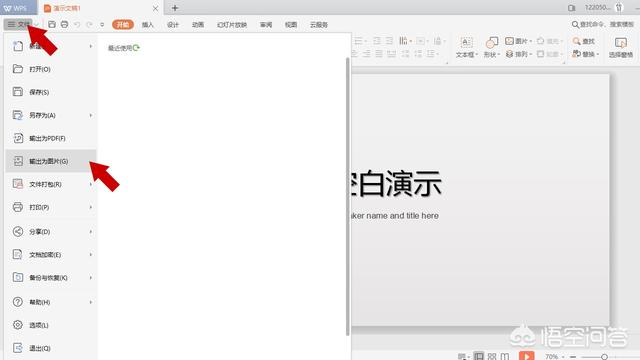The width and height of the screenshot is (640, 360).
Task: Open the 形状 shapes gallery
Action: (x=491, y=47)
